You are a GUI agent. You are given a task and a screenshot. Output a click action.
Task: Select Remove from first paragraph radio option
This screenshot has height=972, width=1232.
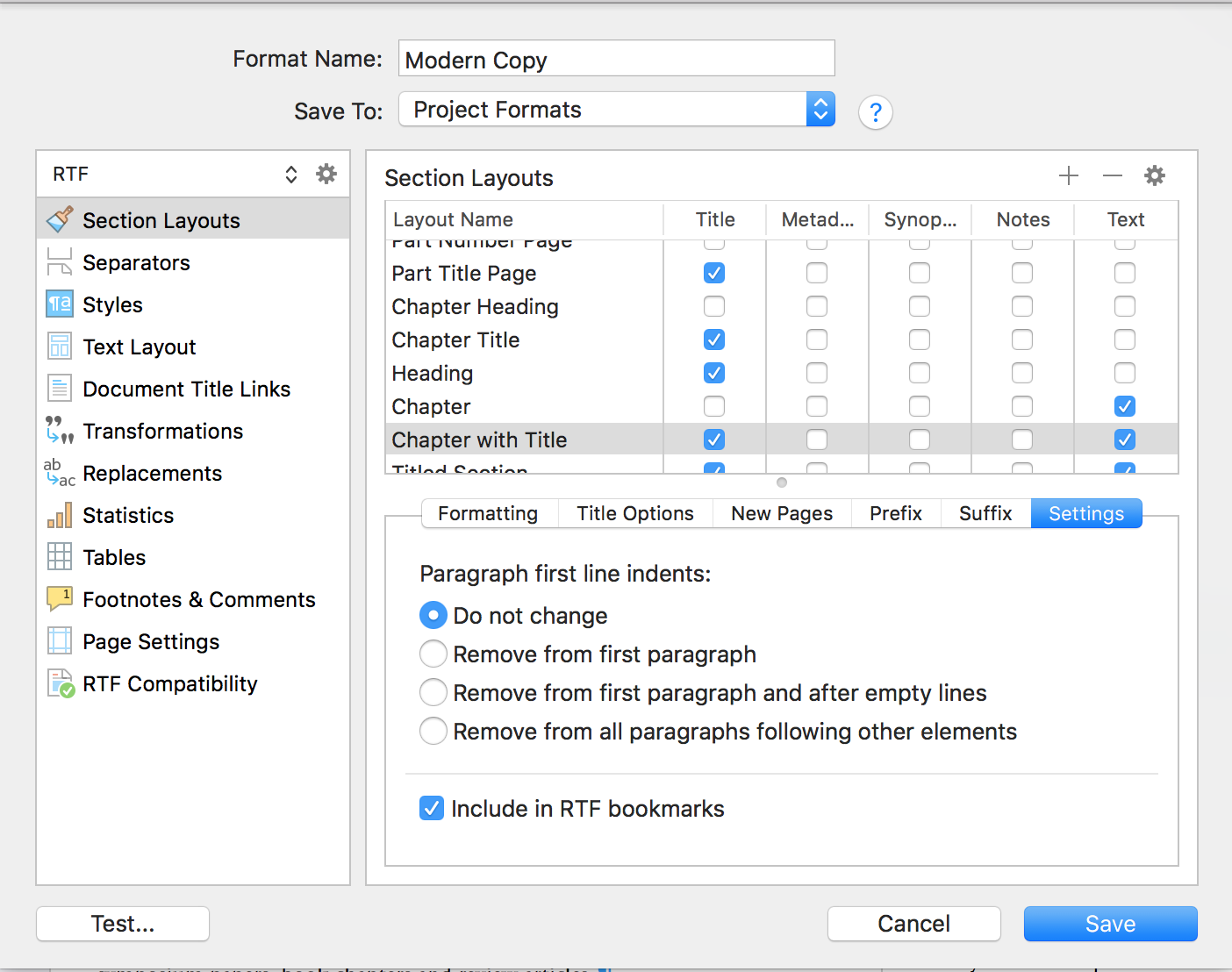click(433, 654)
